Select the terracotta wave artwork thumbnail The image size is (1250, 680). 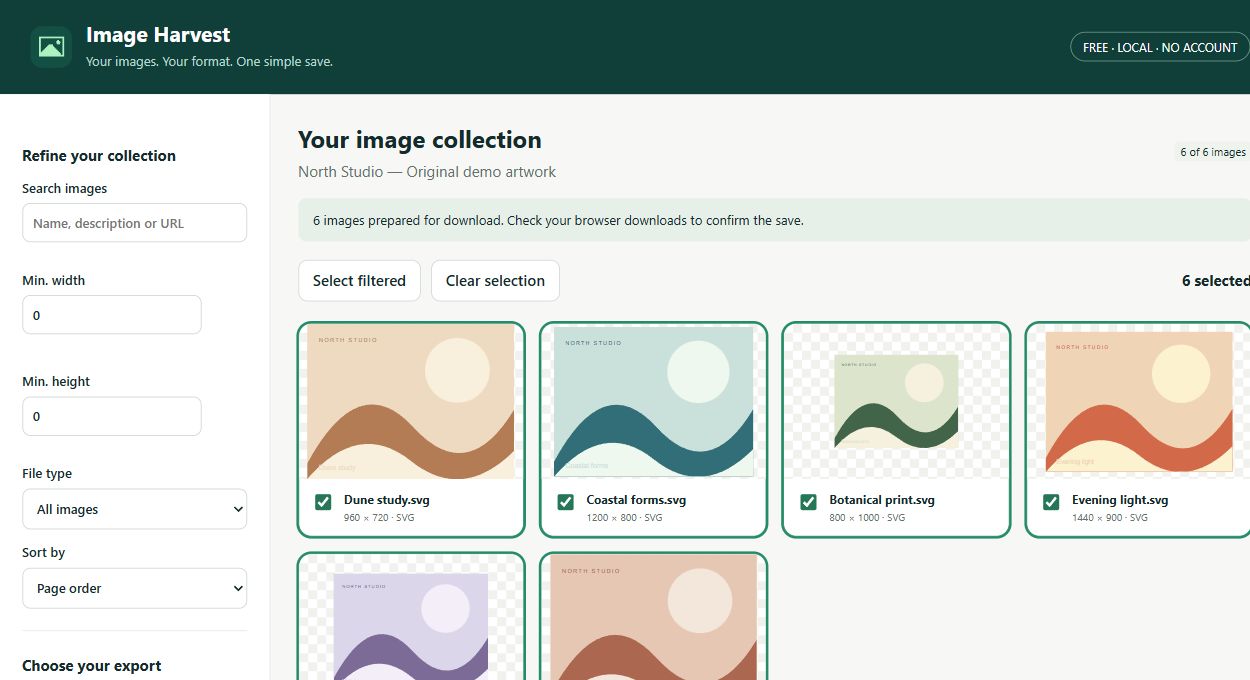[x=653, y=618]
